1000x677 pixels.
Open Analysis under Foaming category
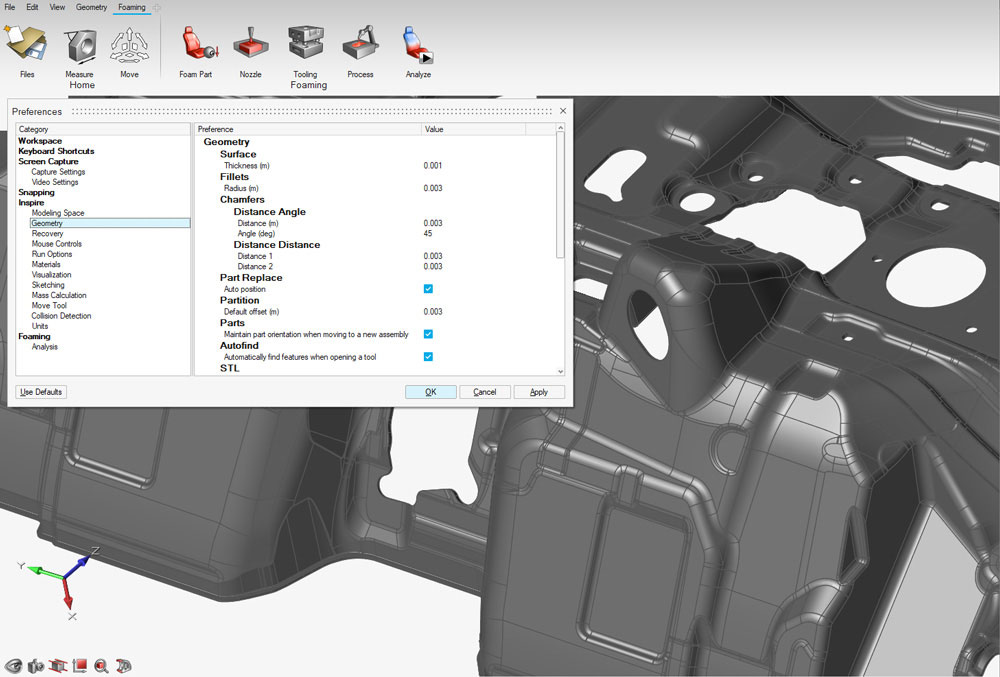tap(45, 347)
